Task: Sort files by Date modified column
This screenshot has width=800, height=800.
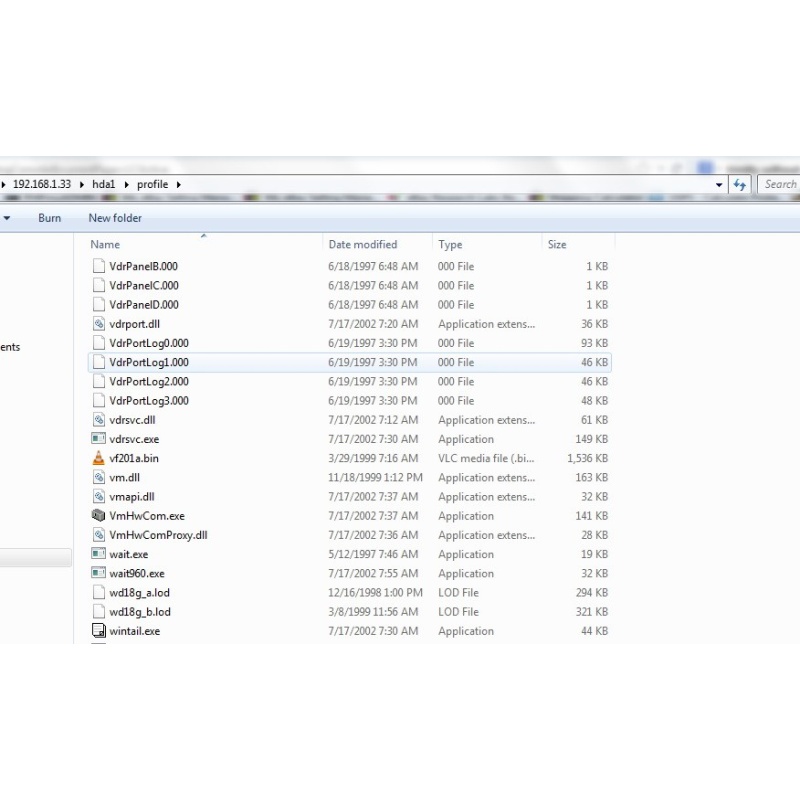Action: tap(363, 244)
